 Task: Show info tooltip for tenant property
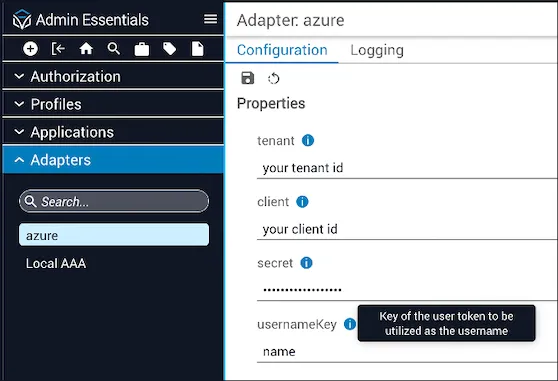308,141
